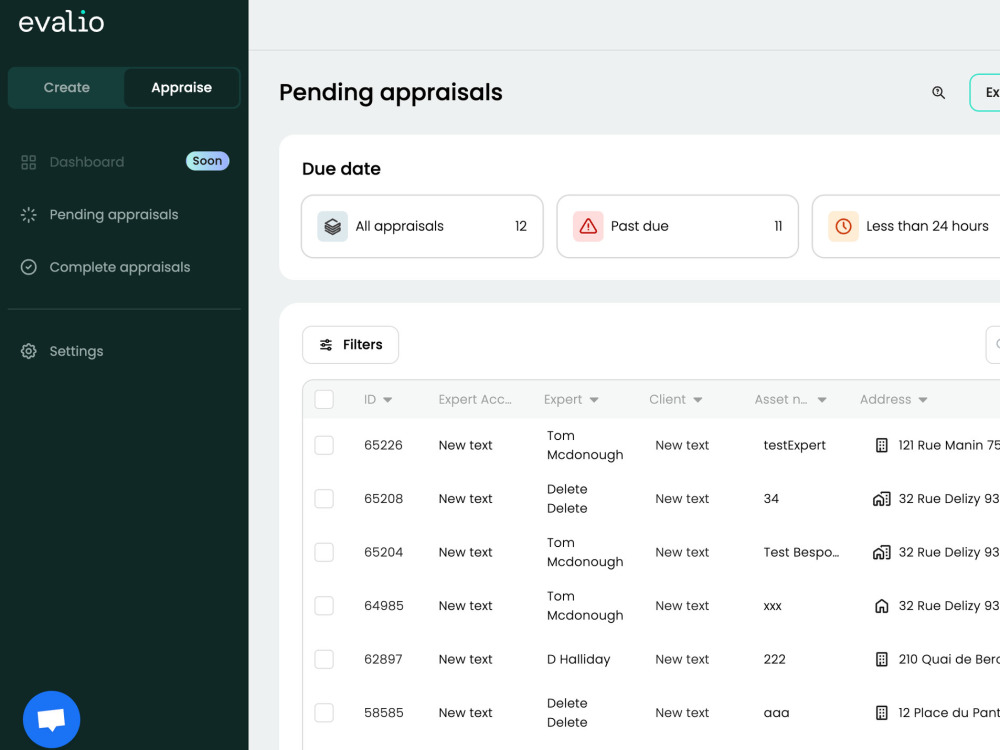Click the 12 count on All appraisals
The width and height of the screenshot is (1000, 750).
tap(521, 226)
